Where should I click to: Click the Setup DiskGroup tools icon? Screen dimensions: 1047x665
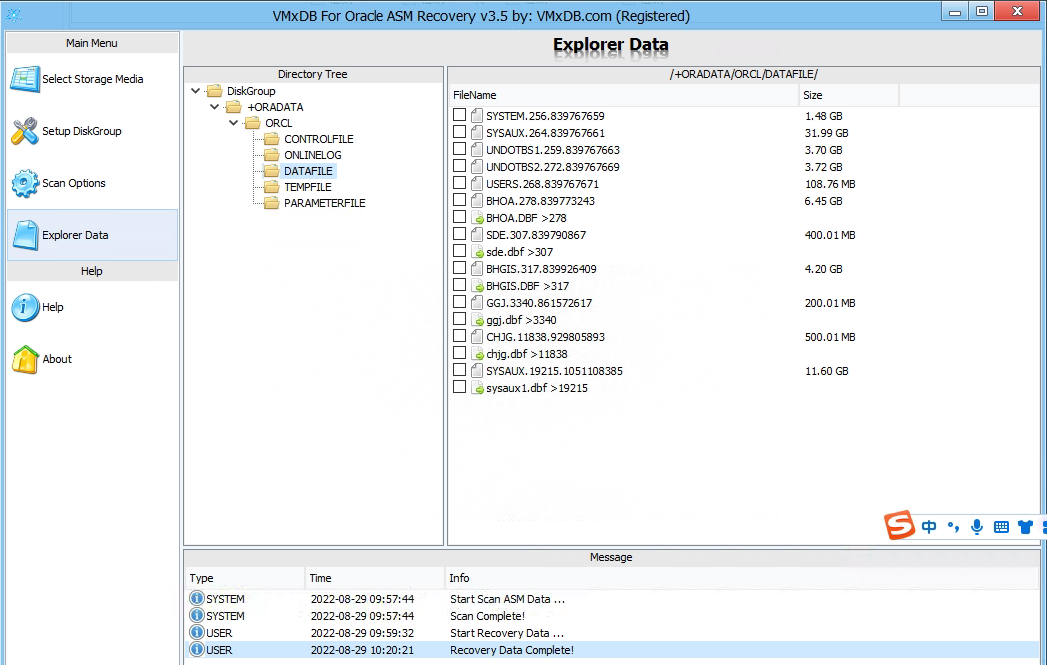coord(25,131)
